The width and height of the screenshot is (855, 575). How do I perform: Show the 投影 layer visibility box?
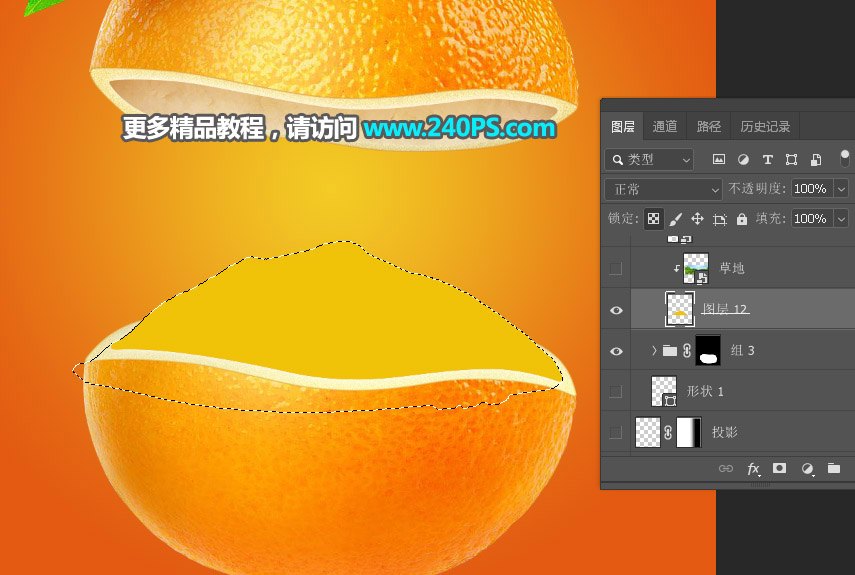pyautogui.click(x=616, y=432)
